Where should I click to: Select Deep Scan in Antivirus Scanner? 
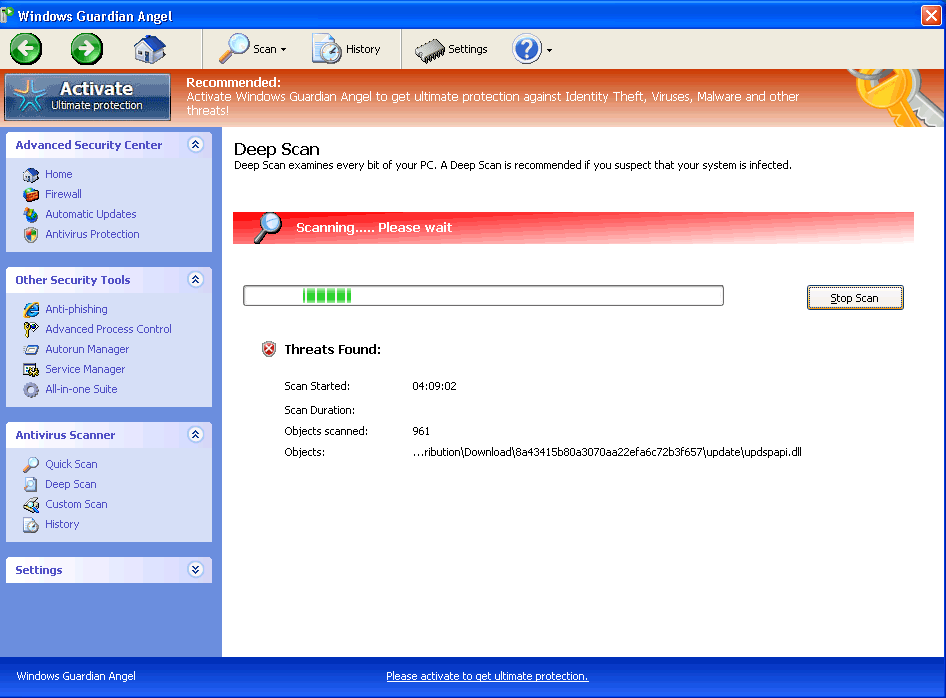[x=70, y=484]
